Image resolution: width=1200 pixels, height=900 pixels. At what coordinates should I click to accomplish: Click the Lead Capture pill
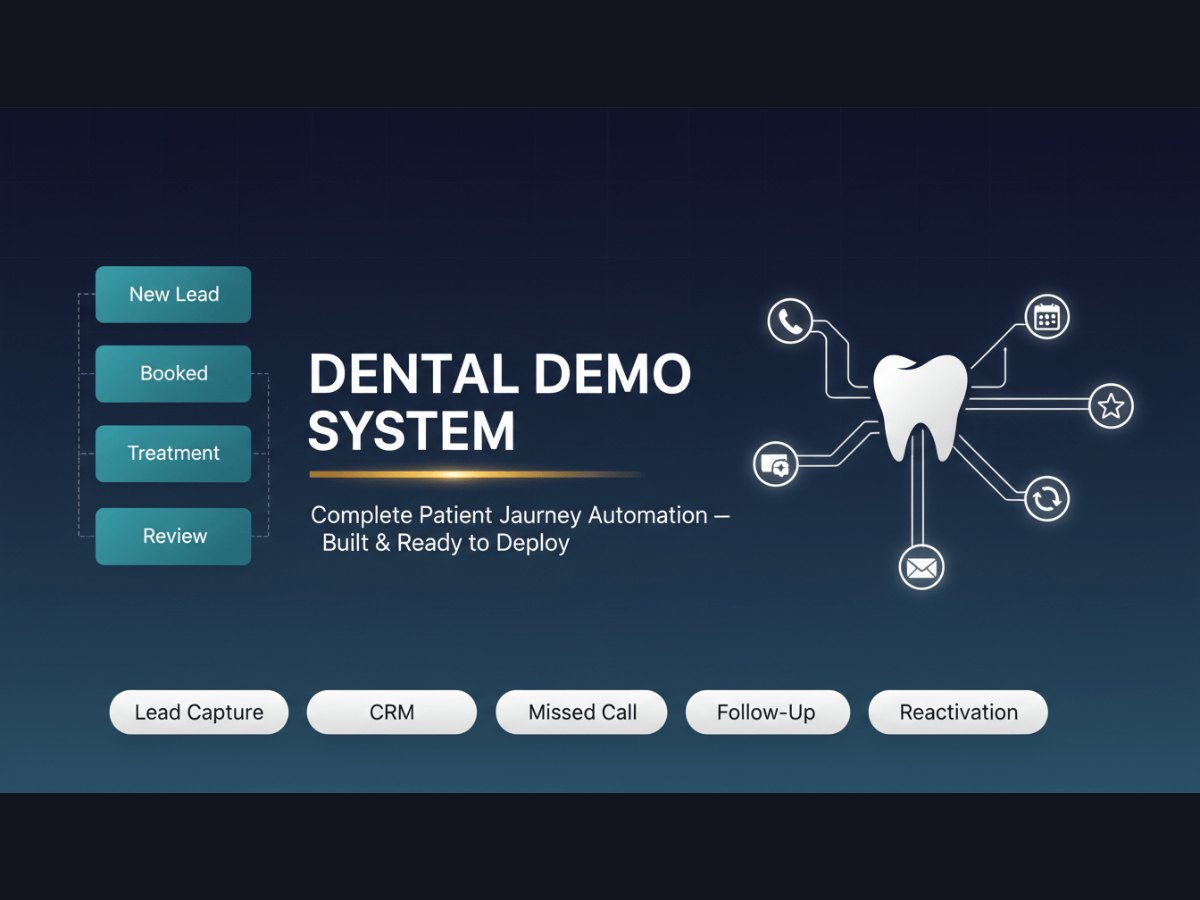click(199, 712)
